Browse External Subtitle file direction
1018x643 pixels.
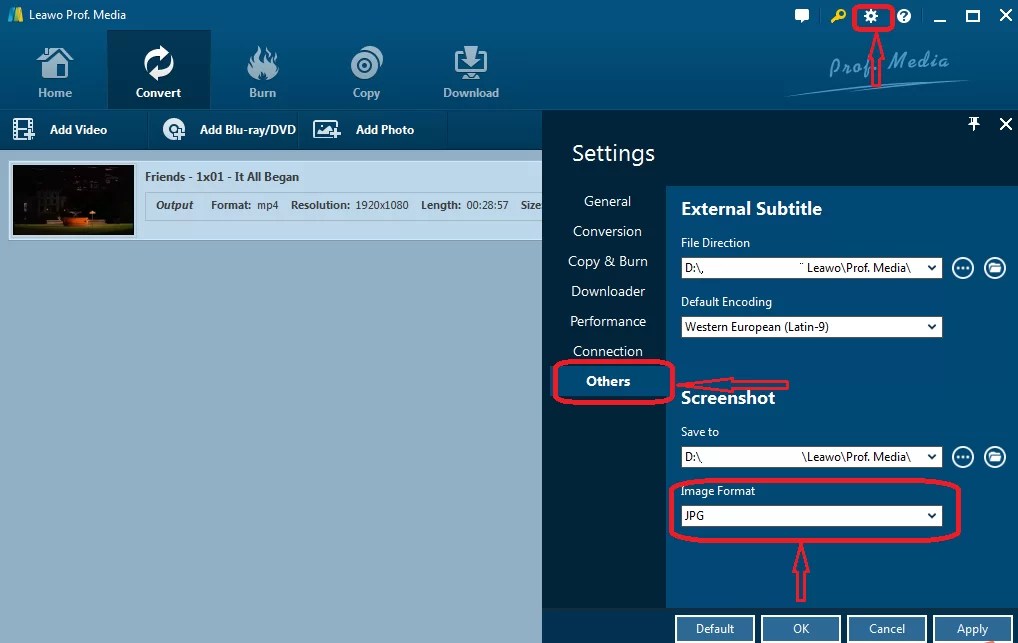962,268
